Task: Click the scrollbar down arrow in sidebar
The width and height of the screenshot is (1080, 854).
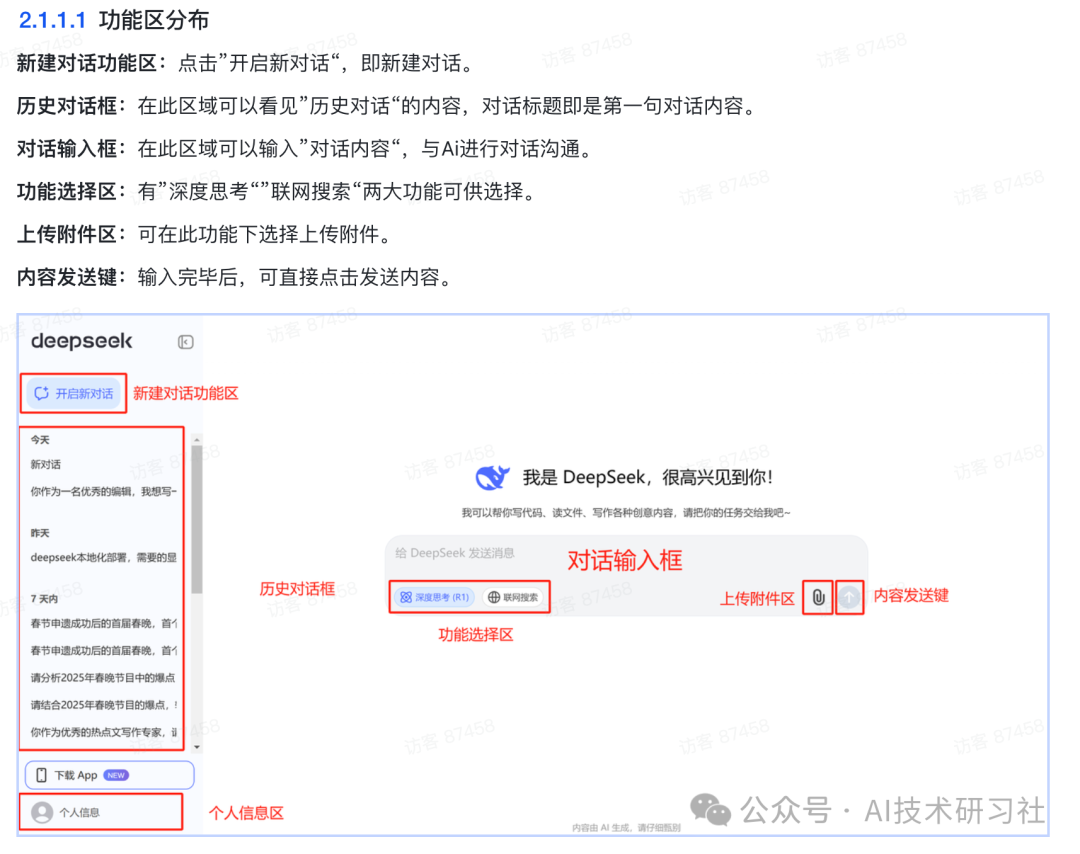Action: pyautogui.click(x=197, y=747)
